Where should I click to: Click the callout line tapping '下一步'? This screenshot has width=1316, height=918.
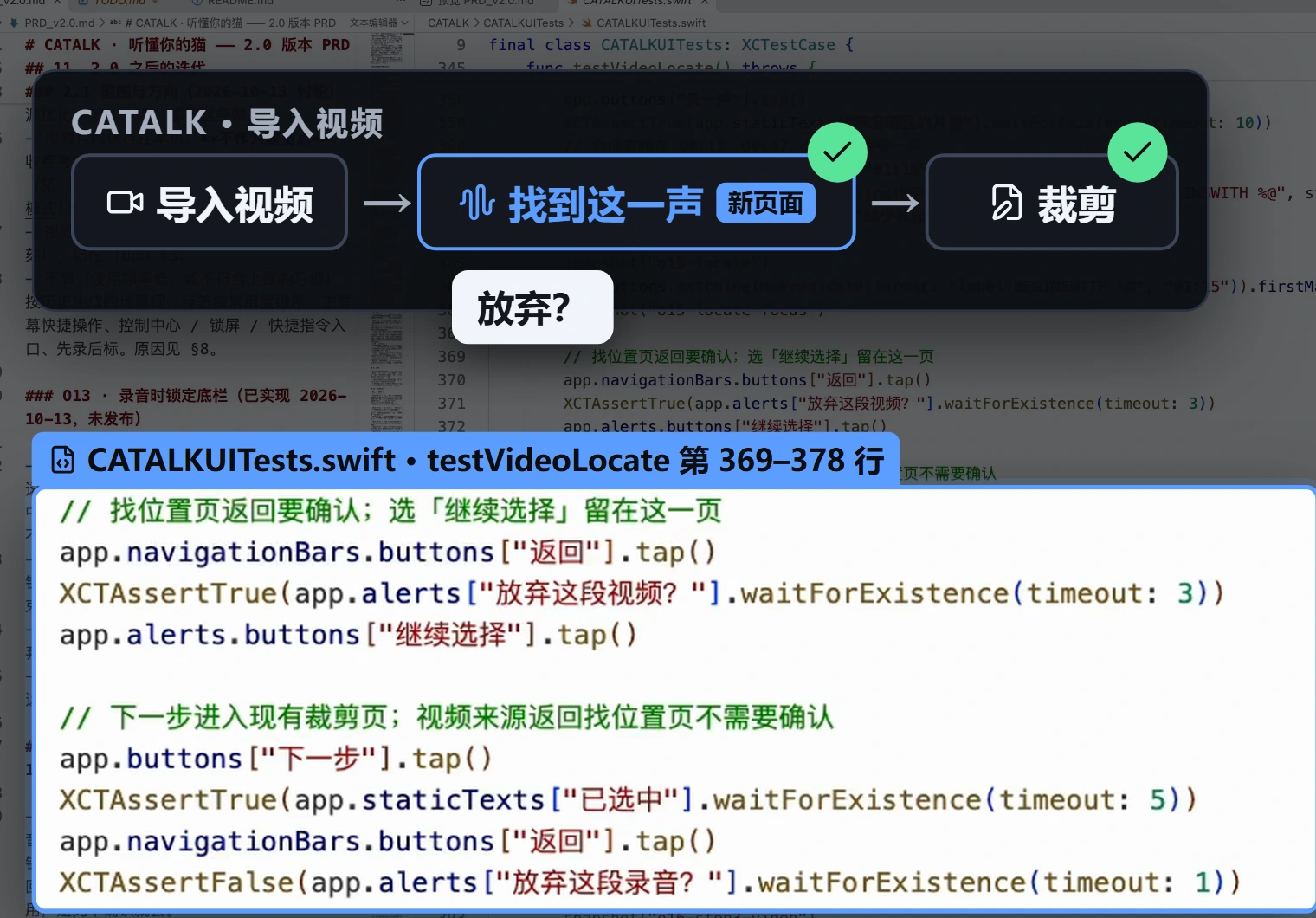pyautogui.click(x=275, y=759)
